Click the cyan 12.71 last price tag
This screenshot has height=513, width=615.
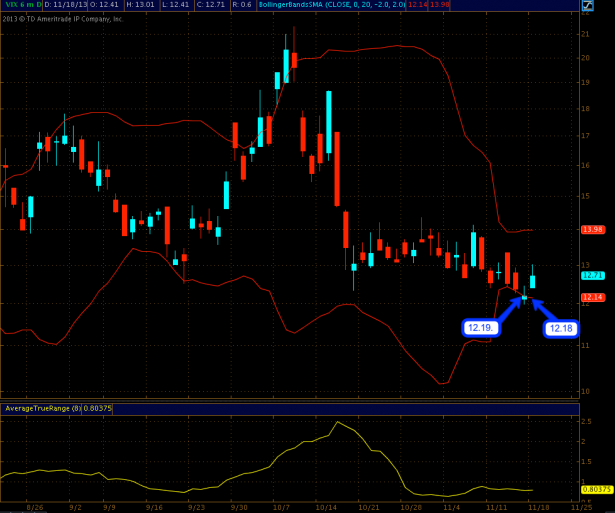[591, 274]
